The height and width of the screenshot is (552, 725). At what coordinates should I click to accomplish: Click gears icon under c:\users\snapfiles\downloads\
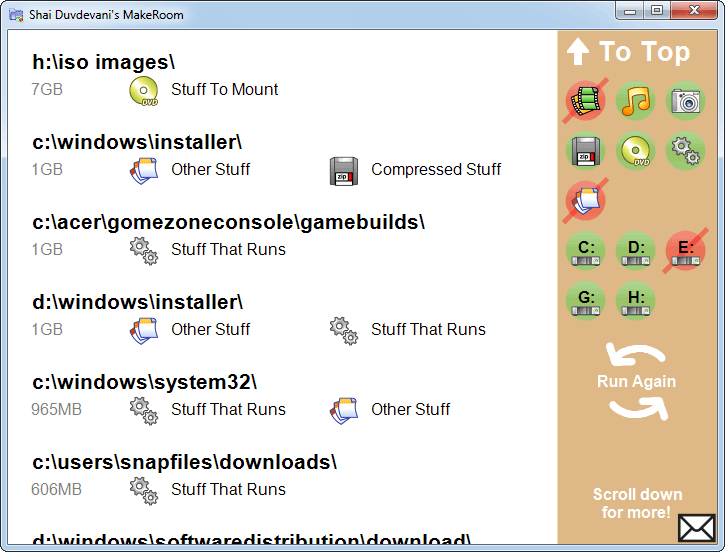pos(143,491)
